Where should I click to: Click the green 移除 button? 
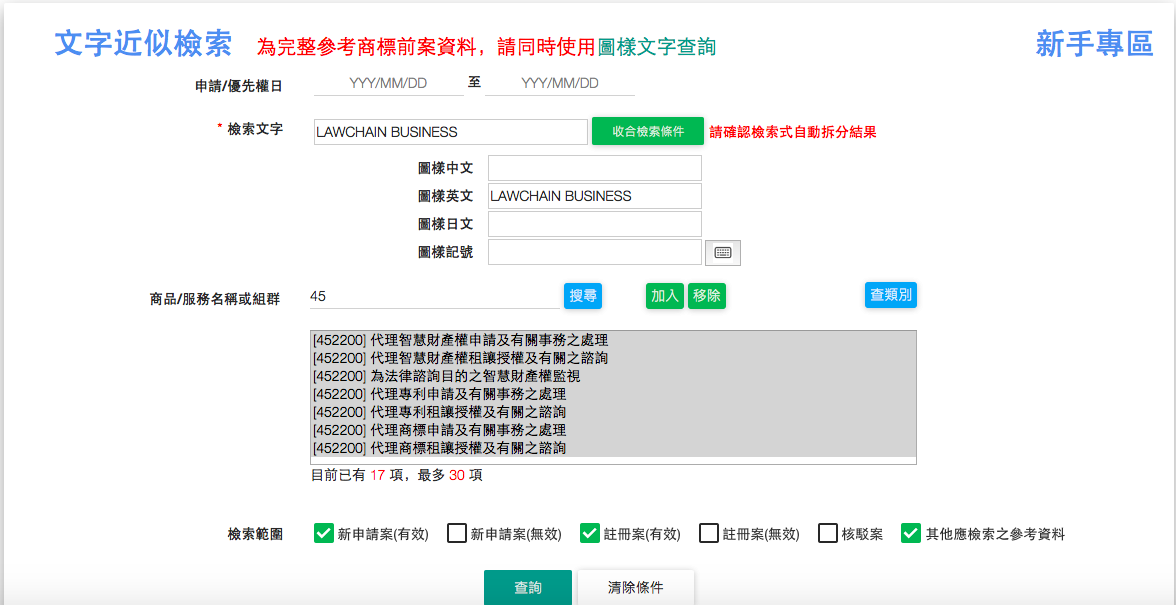pos(706,295)
